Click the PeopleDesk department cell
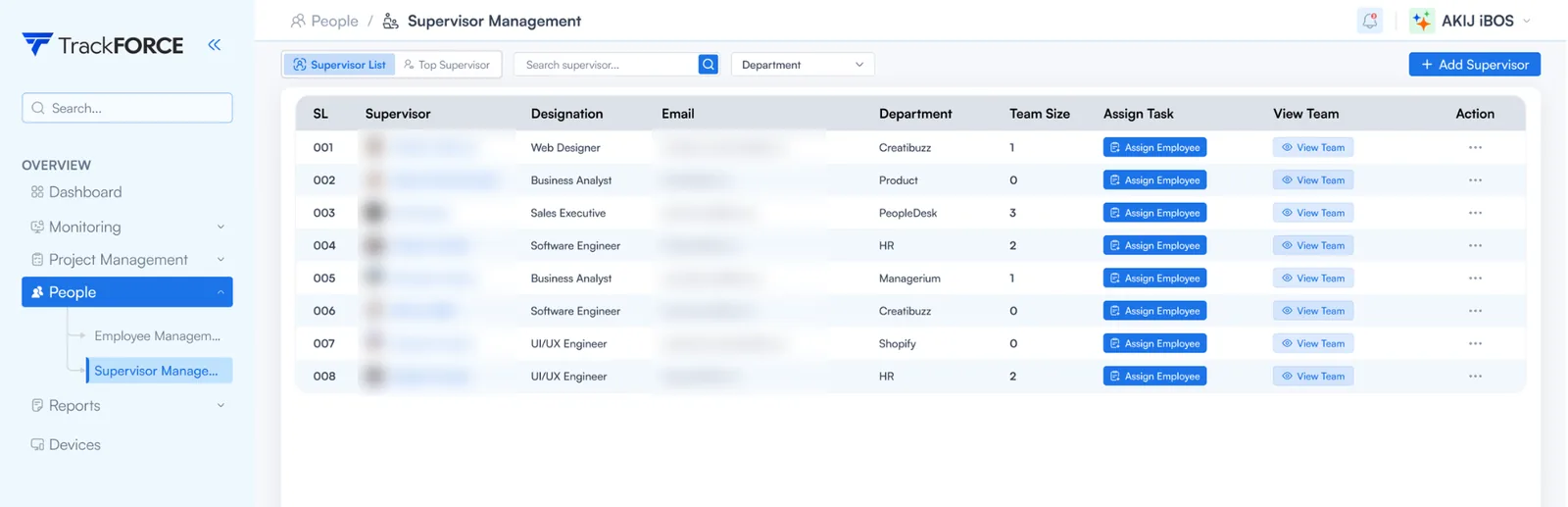Screen dimensions: 1568x507 908,213
